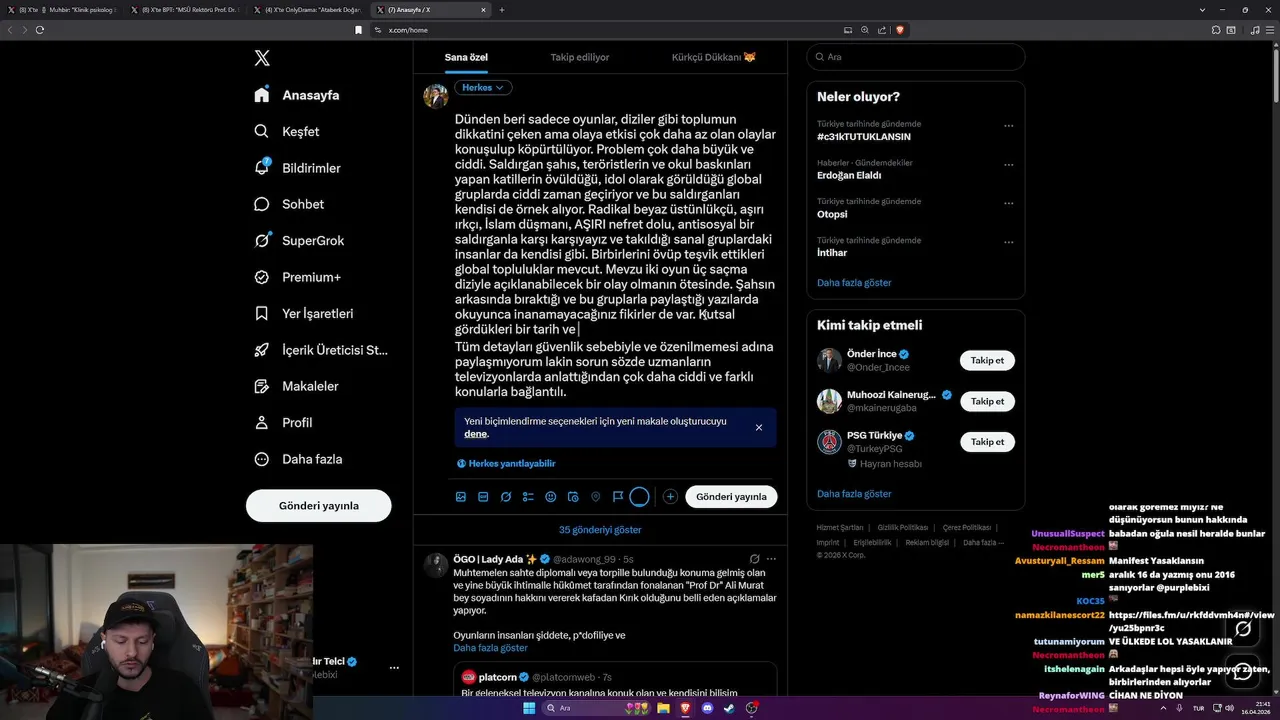Viewport: 1280px width, 720px height.
Task: Open Premium+ in the sidebar
Action: [297, 277]
